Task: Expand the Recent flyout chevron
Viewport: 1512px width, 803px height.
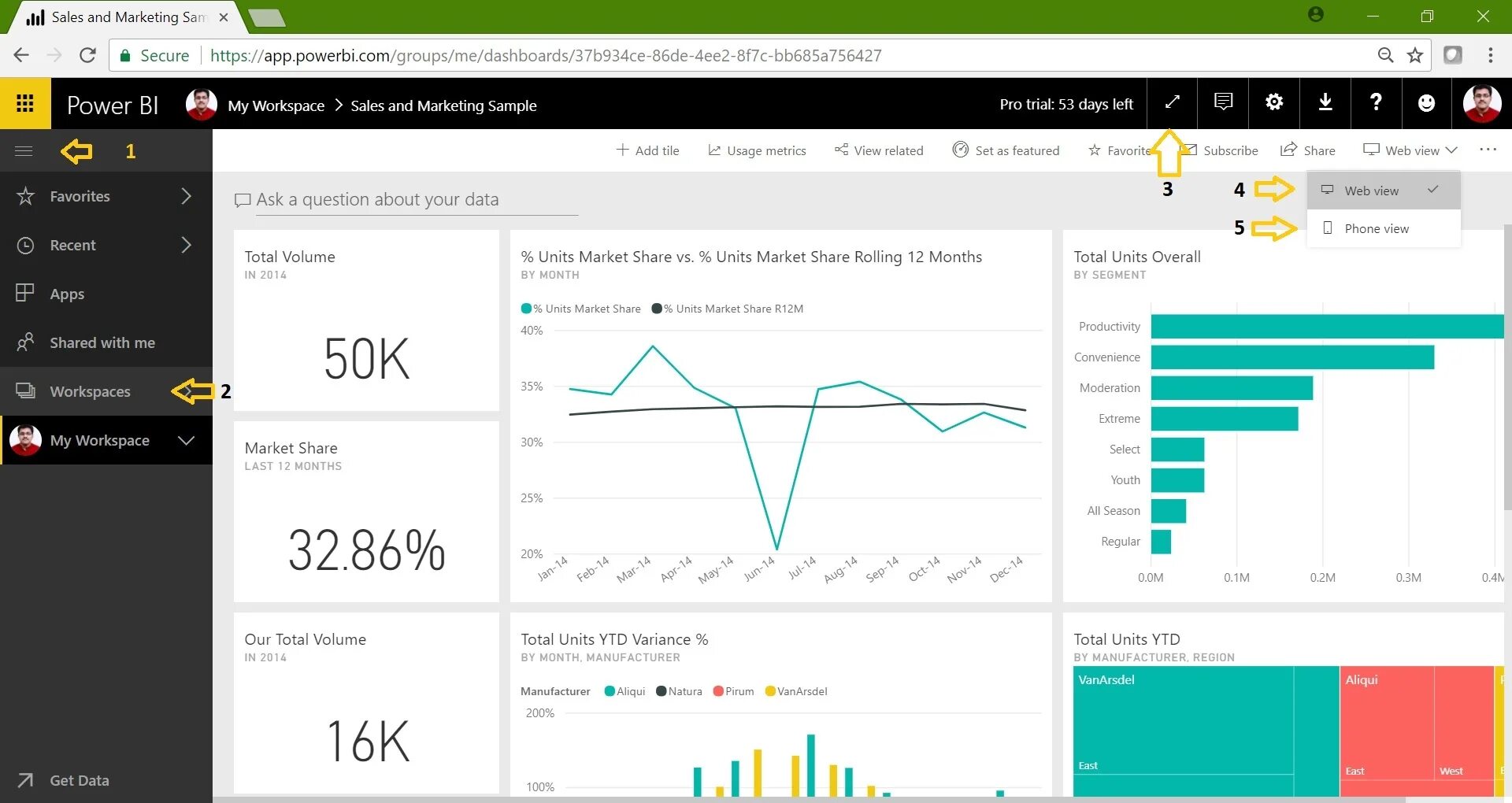Action: click(x=187, y=245)
